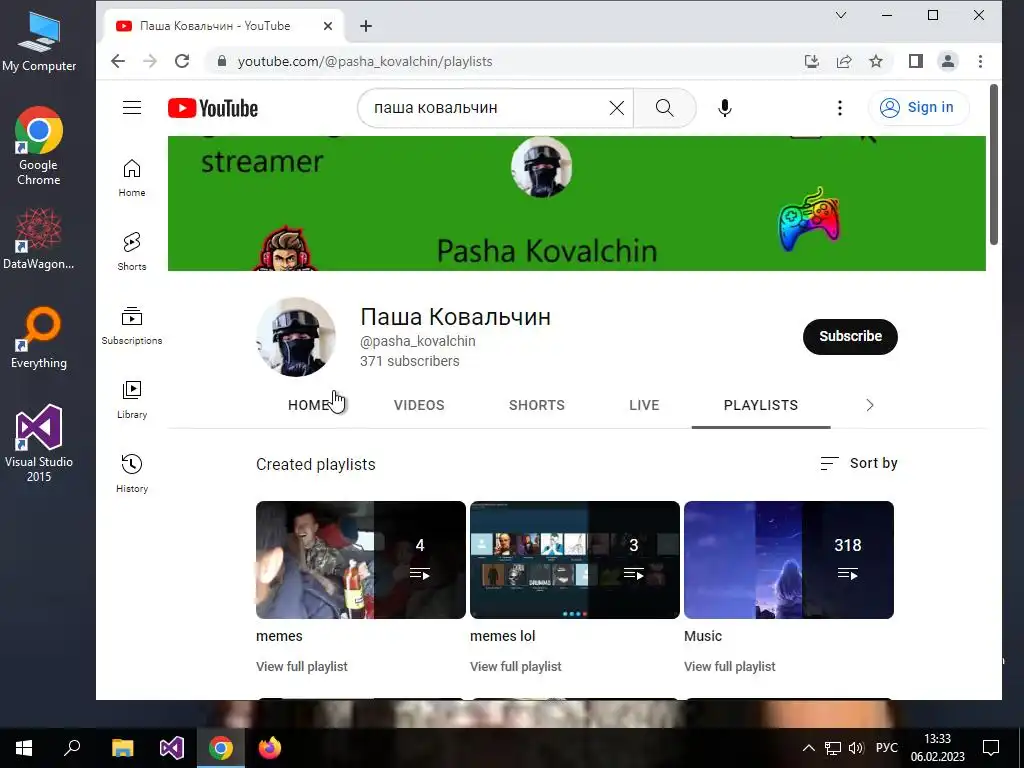This screenshot has width=1024, height=768.
Task: Open Subscriptions in YouTube sidebar
Action: click(x=132, y=326)
